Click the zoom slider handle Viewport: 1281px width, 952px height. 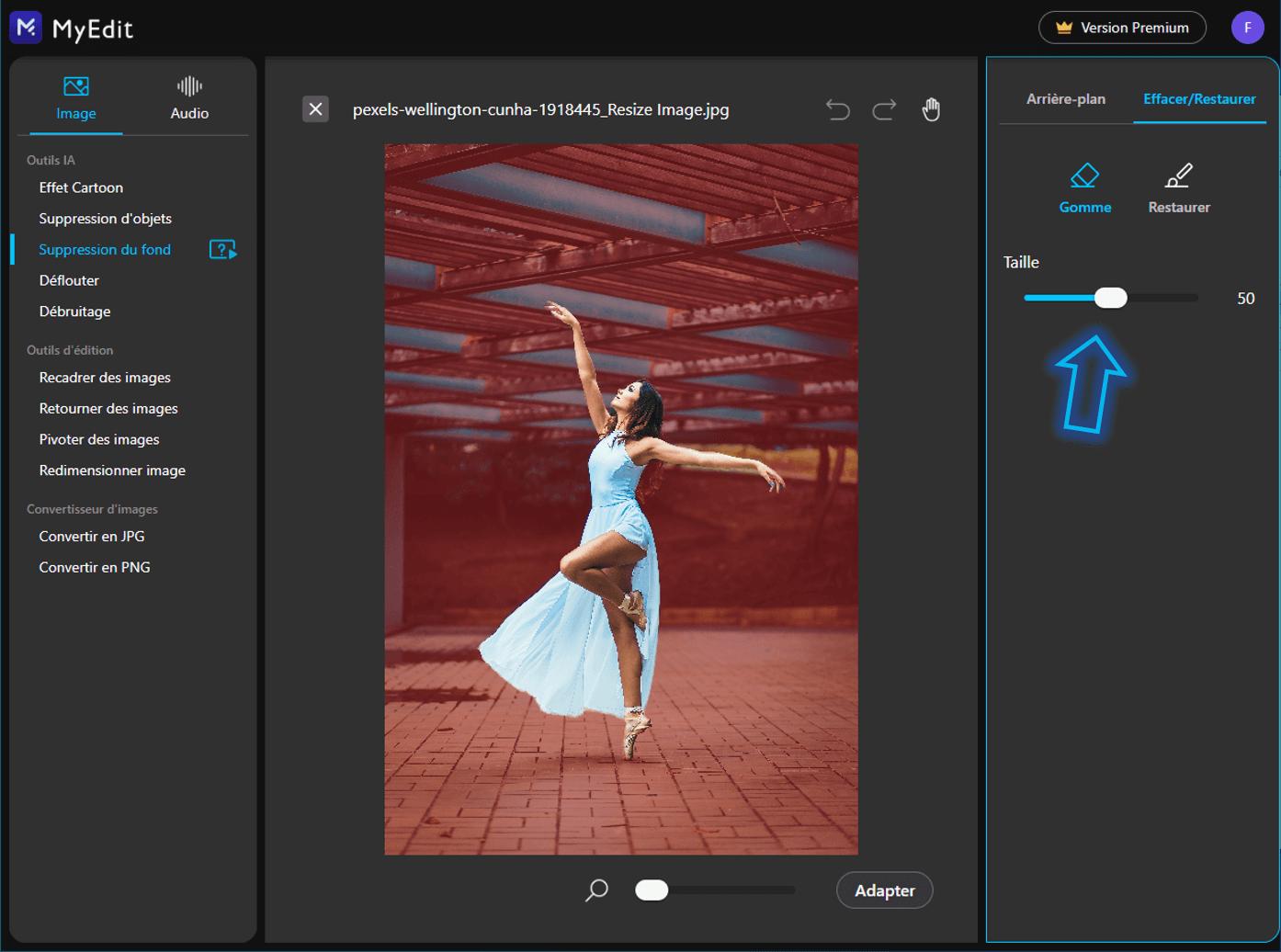[652, 890]
